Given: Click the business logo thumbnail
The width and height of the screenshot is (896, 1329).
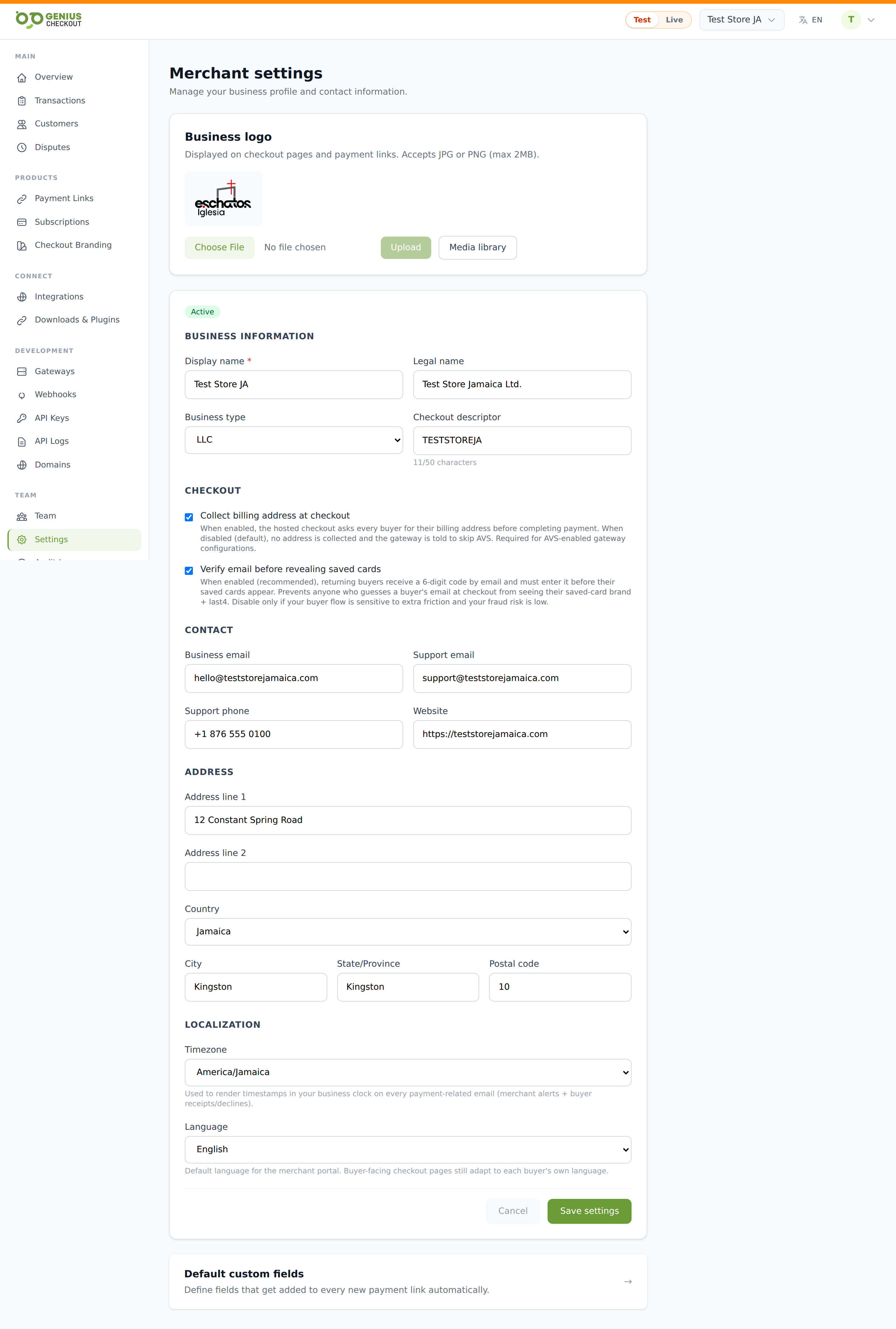Looking at the screenshot, I should coord(223,198).
